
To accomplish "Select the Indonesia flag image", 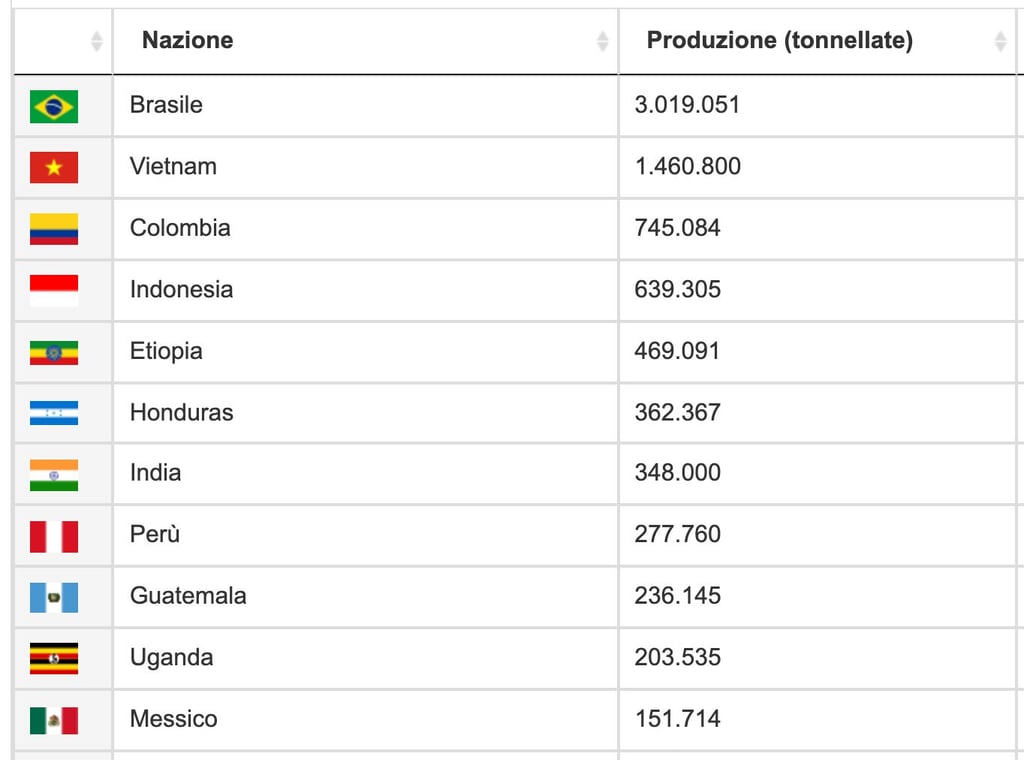I will (x=54, y=290).
